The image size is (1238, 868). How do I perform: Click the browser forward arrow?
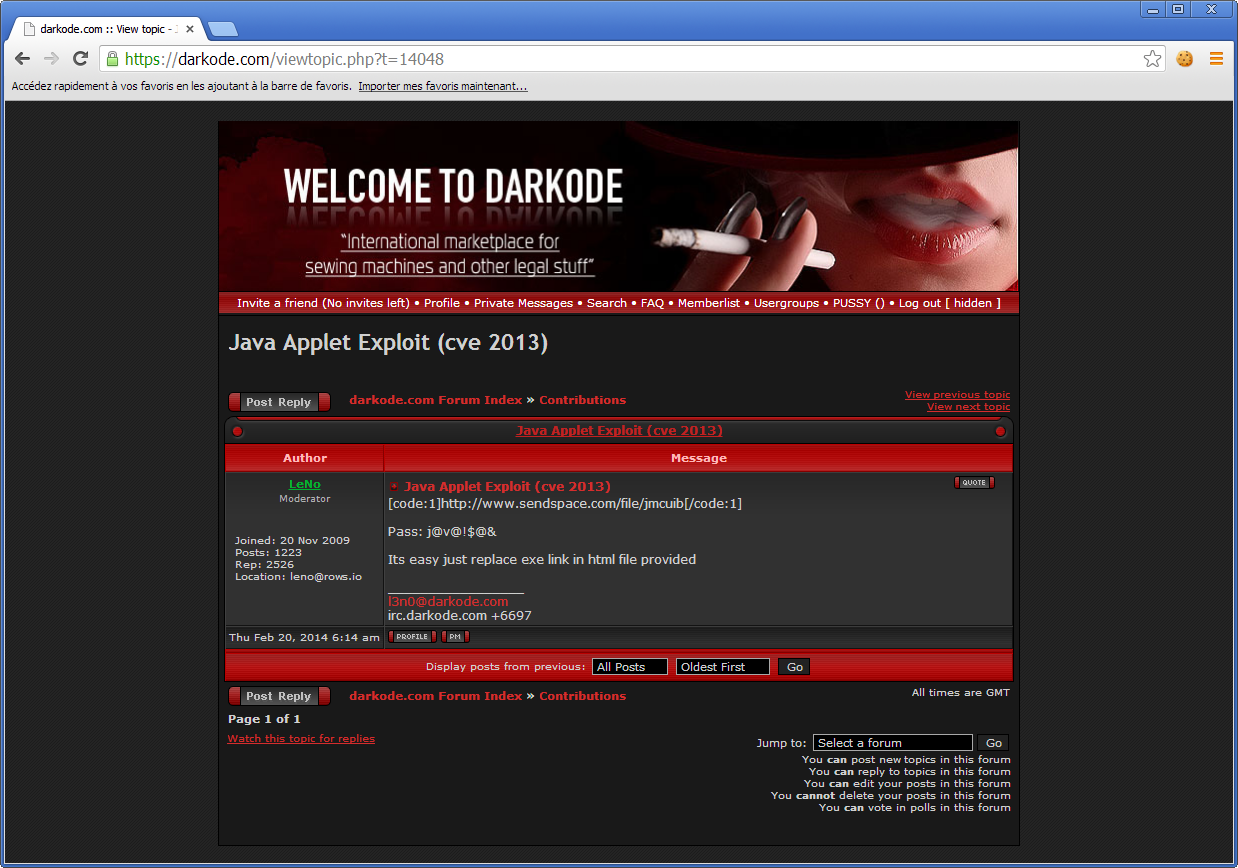coord(52,59)
